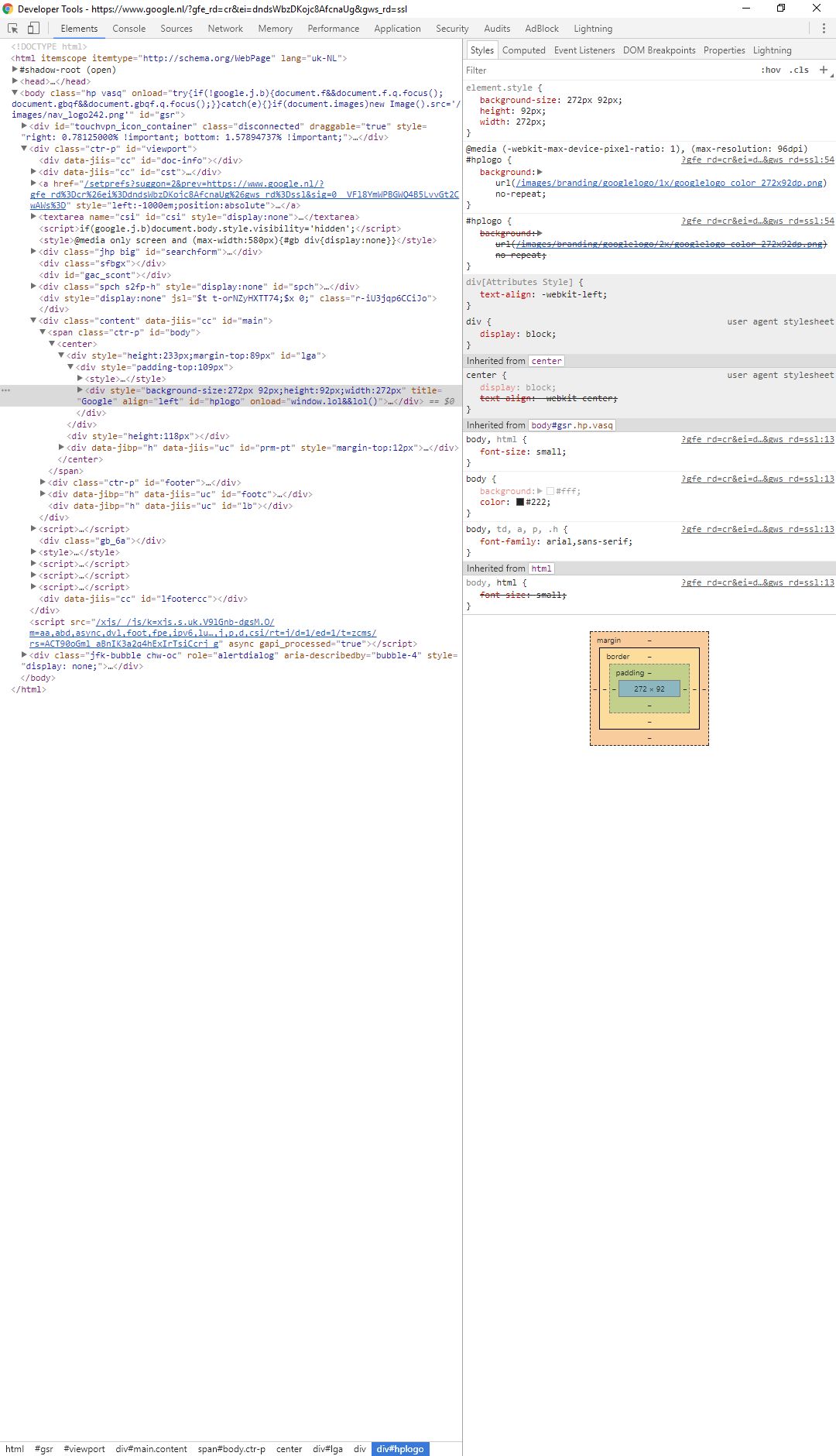Click the body color #222 swatch
The height and width of the screenshot is (1456, 836).
click(x=520, y=502)
